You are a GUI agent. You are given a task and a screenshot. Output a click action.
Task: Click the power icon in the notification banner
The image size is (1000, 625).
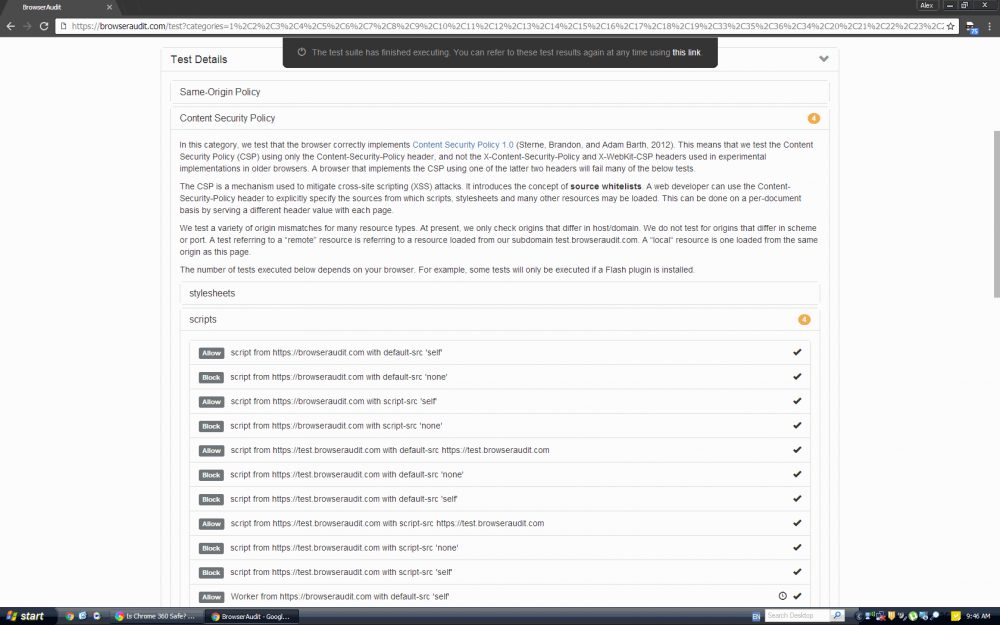(301, 52)
